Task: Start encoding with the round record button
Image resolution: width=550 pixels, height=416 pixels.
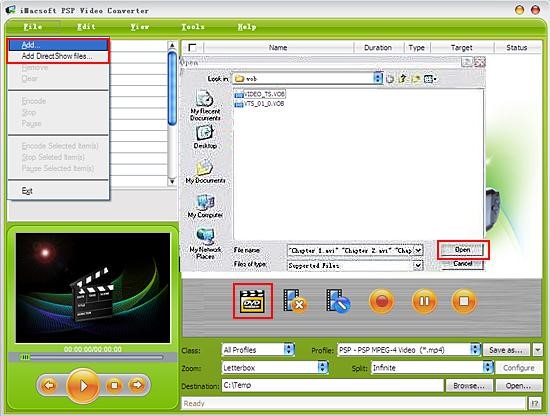Action: 381,301
